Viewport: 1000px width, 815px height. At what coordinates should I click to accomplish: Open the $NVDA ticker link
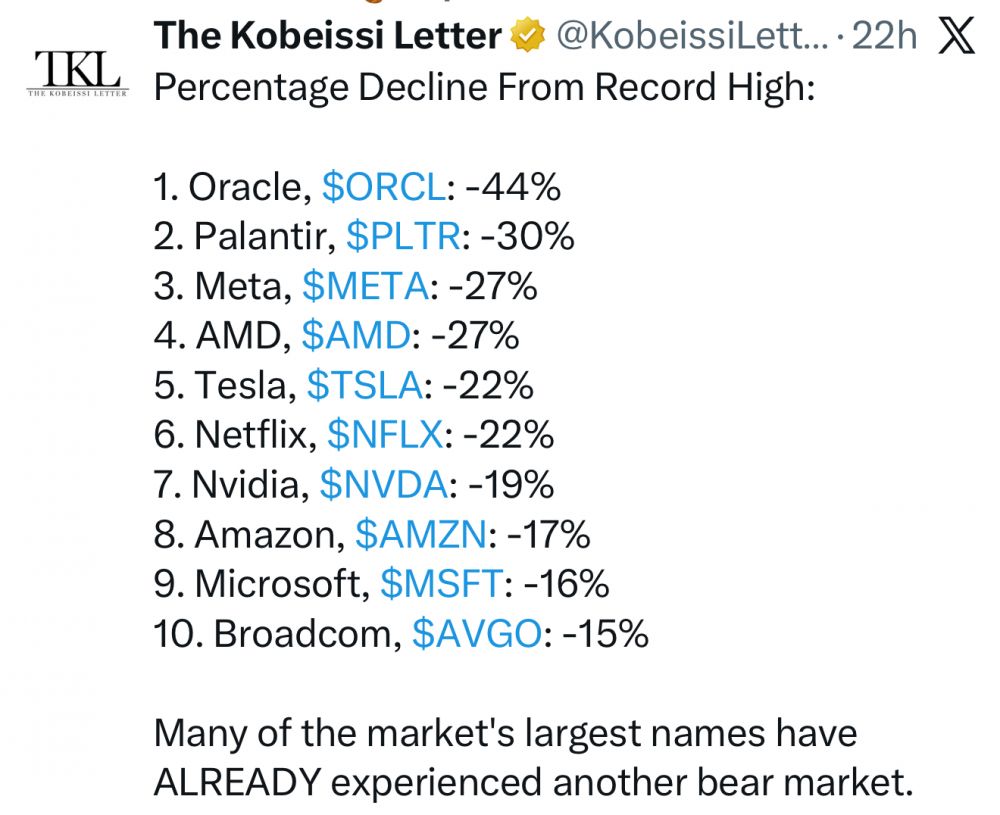[383, 485]
